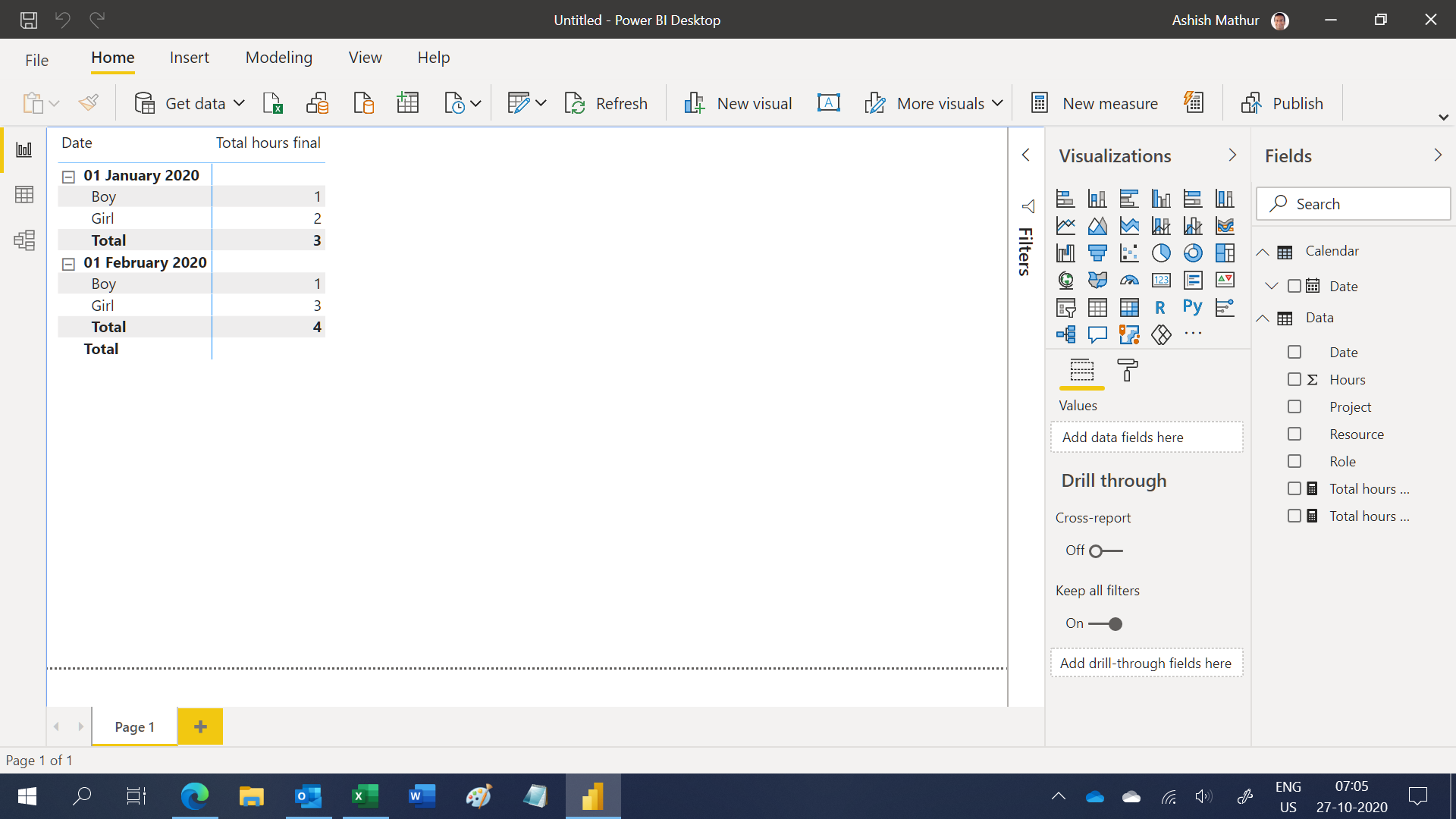
Task: Insert a Text box from ribbon
Action: pyautogui.click(x=829, y=103)
